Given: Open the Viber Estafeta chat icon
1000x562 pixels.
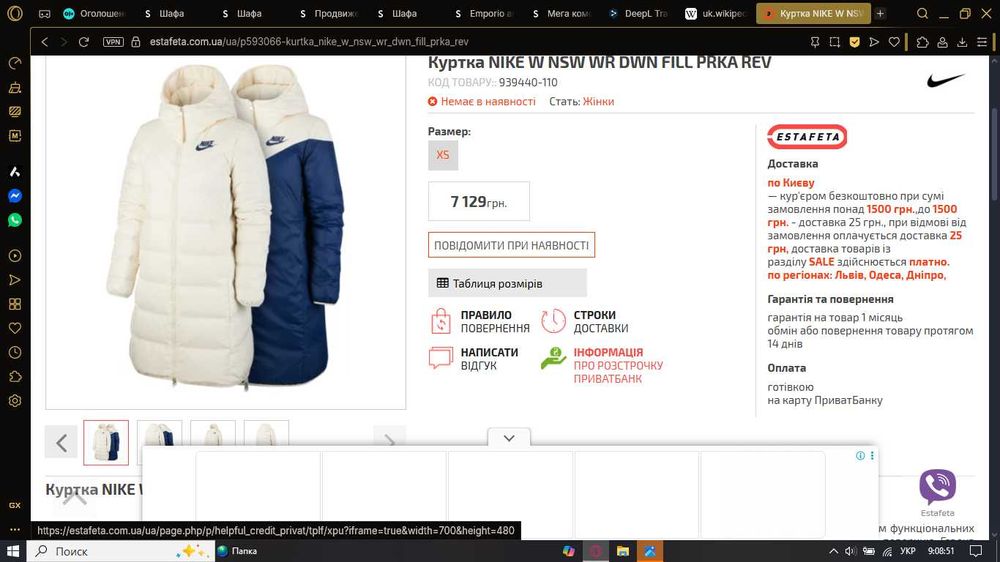Looking at the screenshot, I should (x=938, y=487).
